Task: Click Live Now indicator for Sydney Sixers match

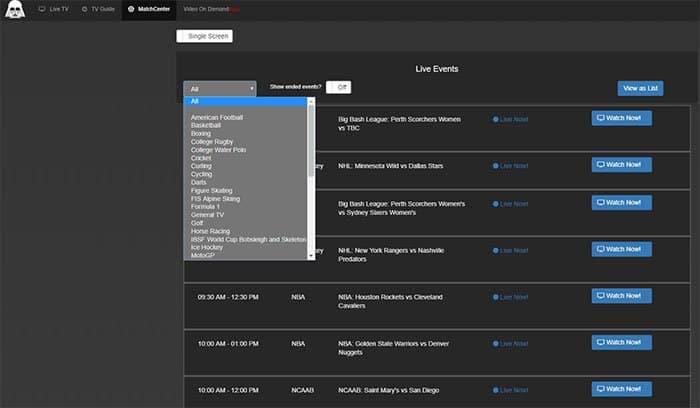Action: [510, 204]
